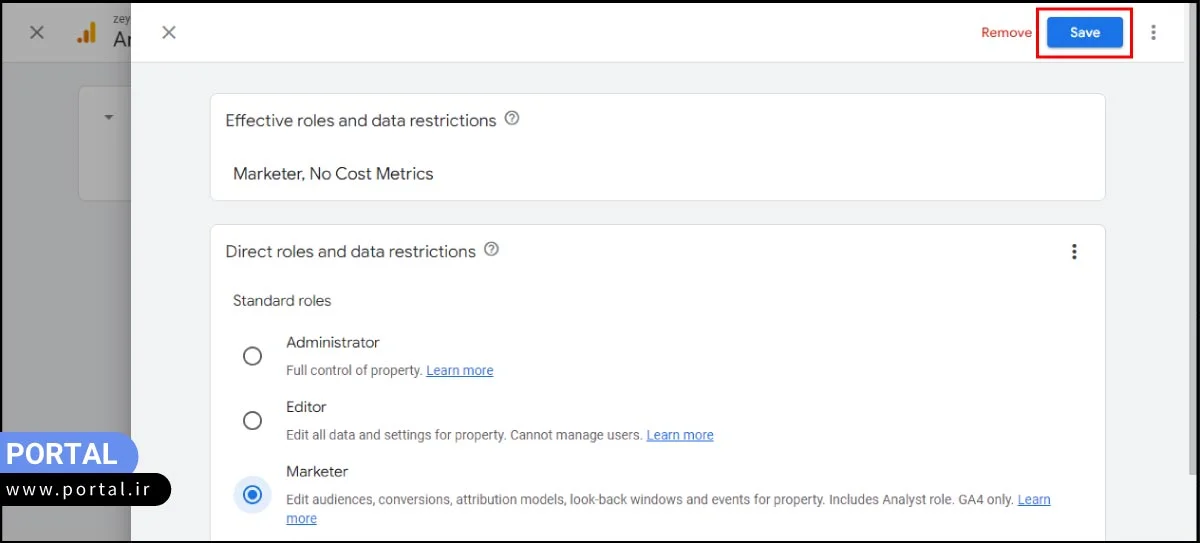
Task: Click the Administrator role label
Action: (x=333, y=342)
